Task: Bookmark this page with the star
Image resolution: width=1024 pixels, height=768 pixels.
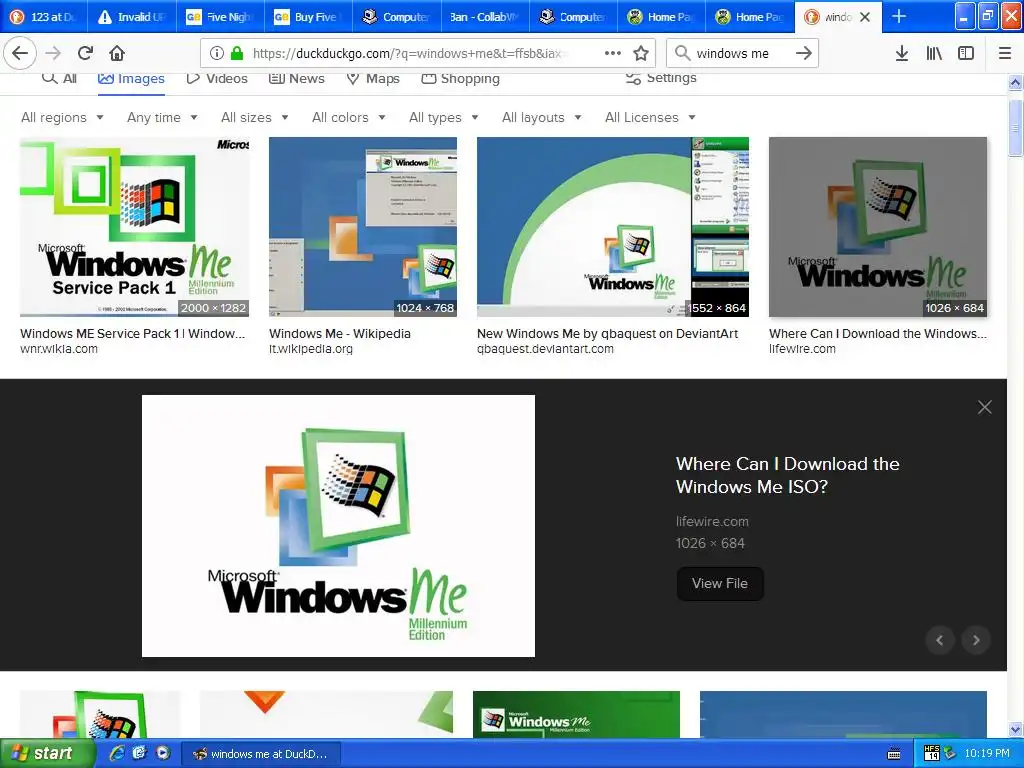Action: coord(641,53)
